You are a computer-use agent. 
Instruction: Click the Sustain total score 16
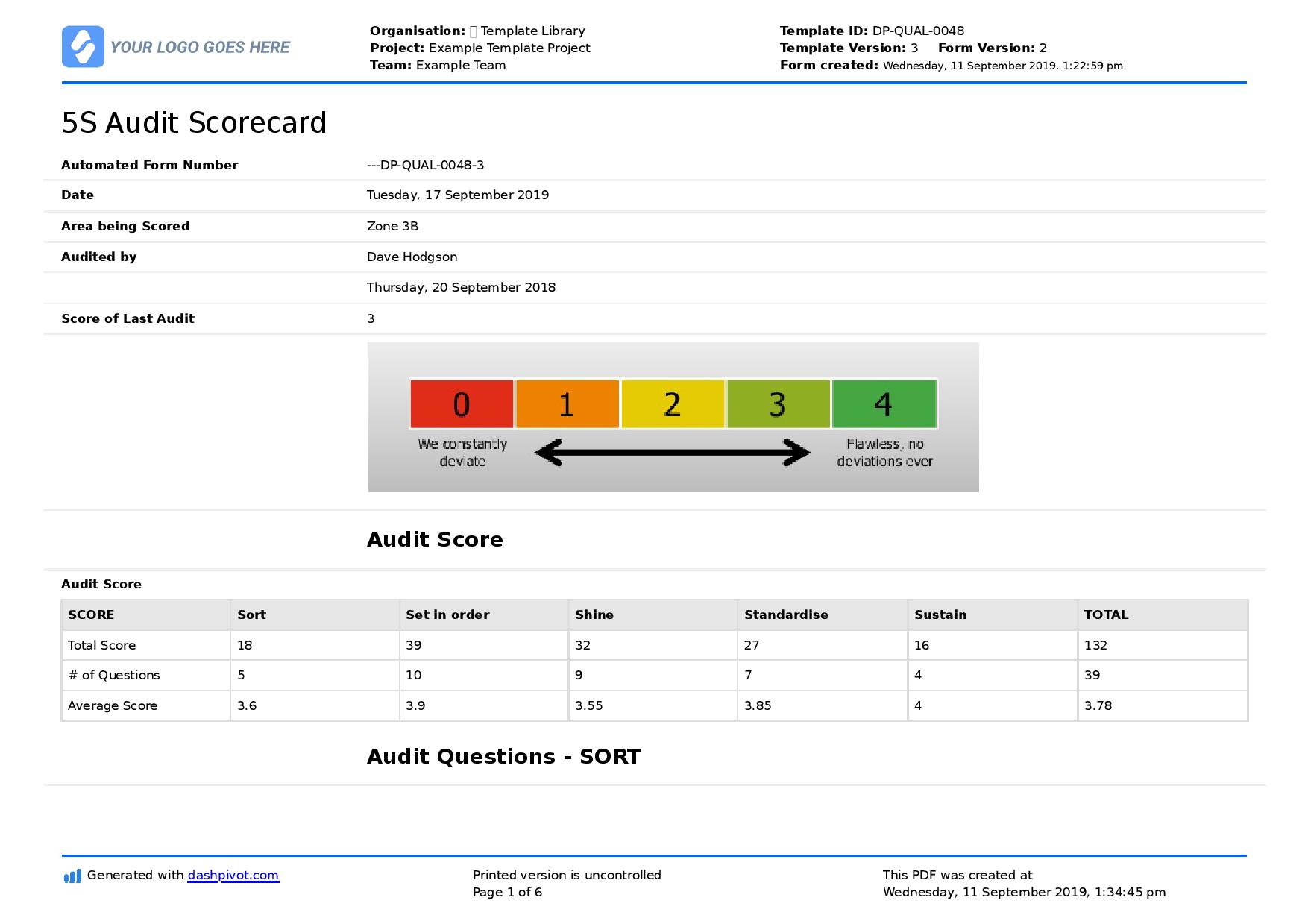(x=922, y=645)
